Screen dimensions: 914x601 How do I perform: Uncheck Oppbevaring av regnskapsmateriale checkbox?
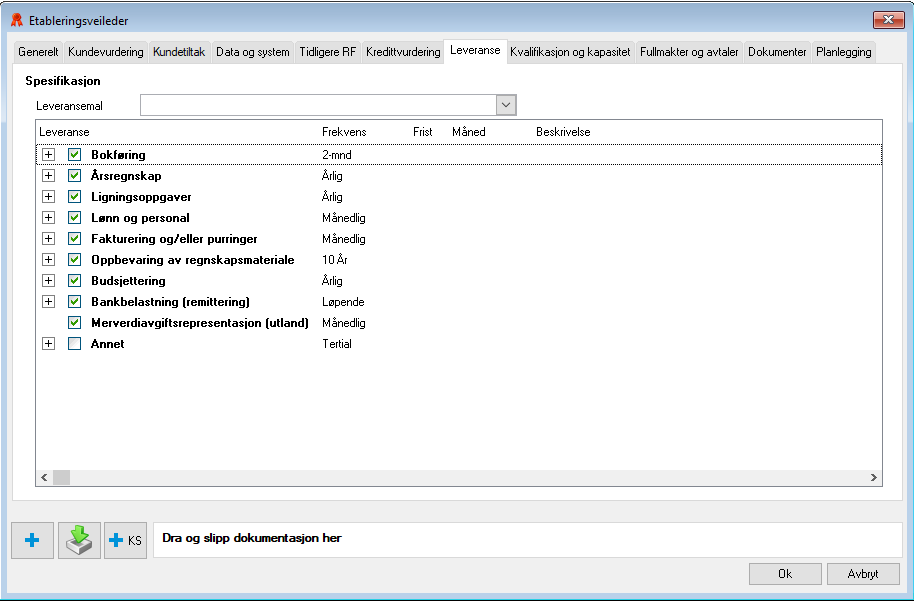[x=74, y=259]
